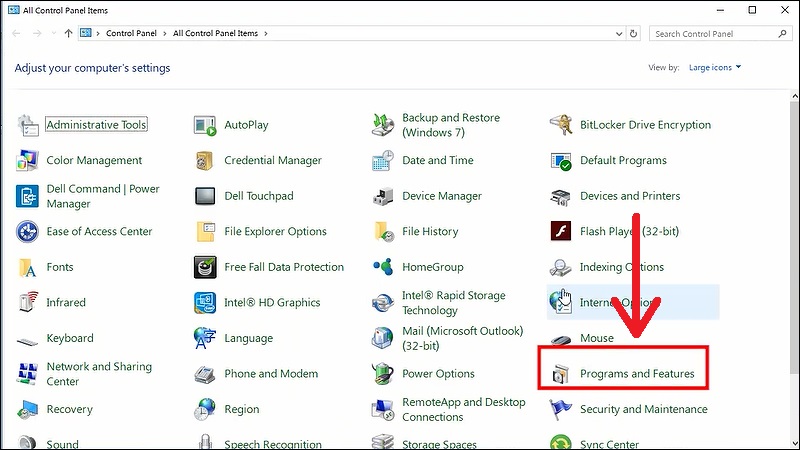
Task: Open the Dell Command Power Manager icon
Action: (28, 196)
